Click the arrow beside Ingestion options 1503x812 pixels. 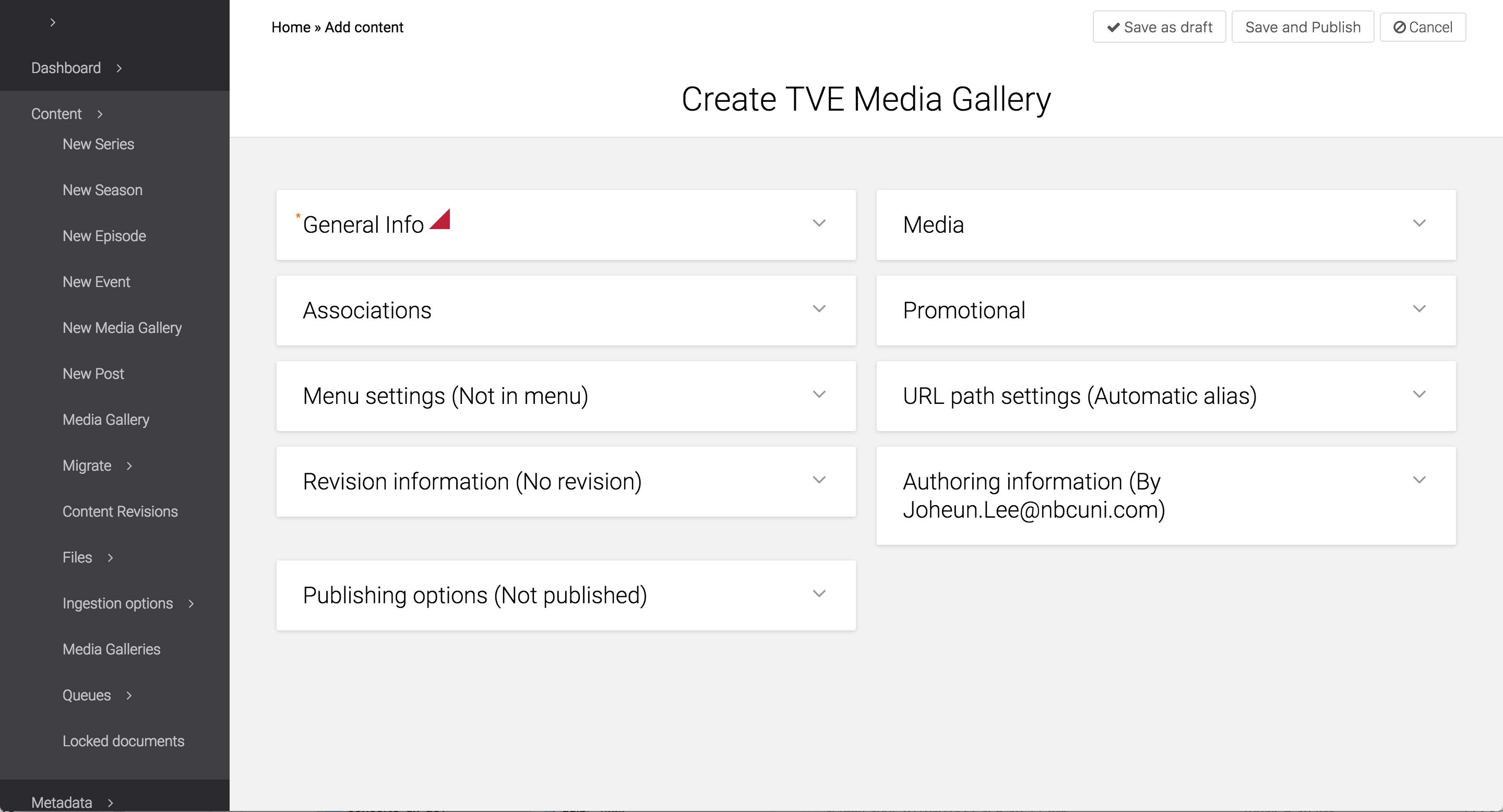pyautogui.click(x=191, y=604)
